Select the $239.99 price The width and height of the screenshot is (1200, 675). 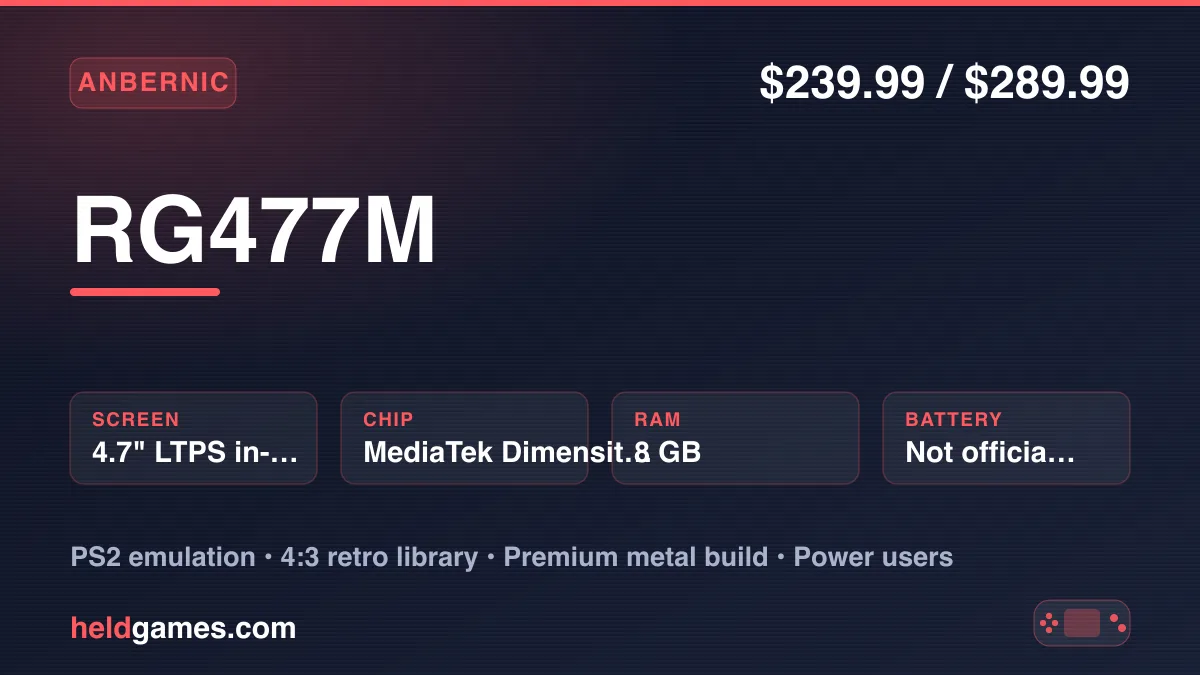[841, 83]
